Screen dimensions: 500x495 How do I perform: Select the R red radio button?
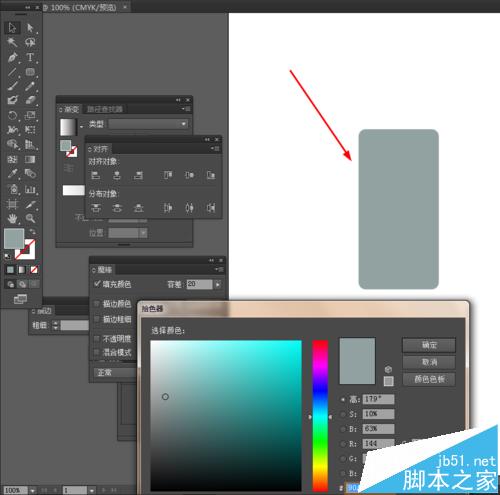tap(343, 444)
